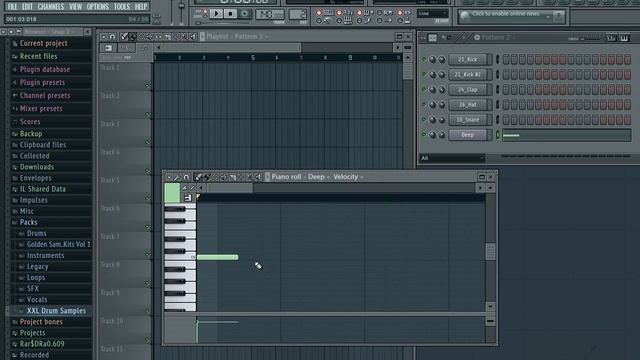Open the CHANNELS menu
This screenshot has width=640, height=360.
coord(51,7)
